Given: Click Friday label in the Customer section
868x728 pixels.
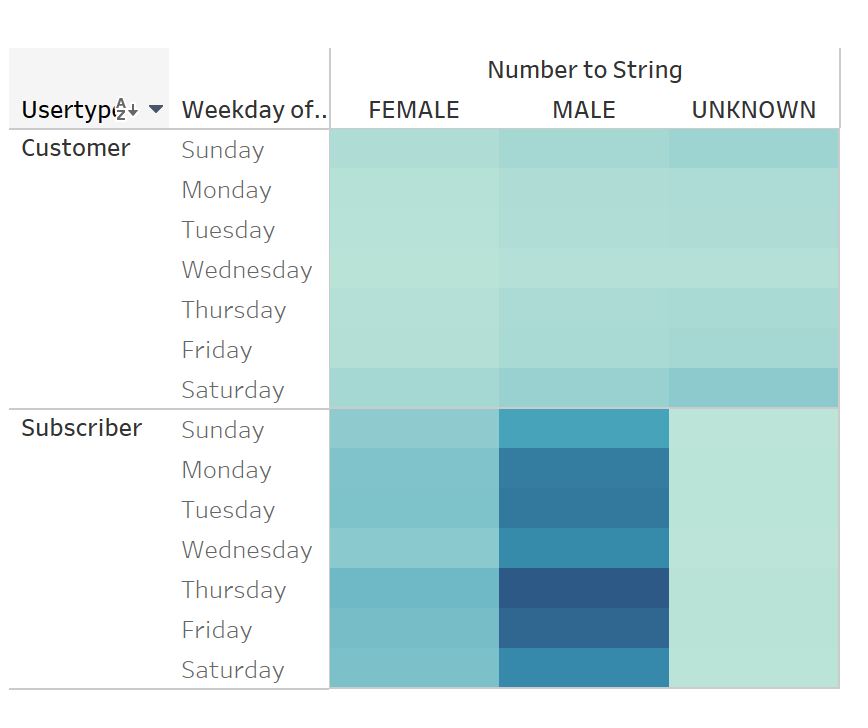Looking at the screenshot, I should (216, 350).
